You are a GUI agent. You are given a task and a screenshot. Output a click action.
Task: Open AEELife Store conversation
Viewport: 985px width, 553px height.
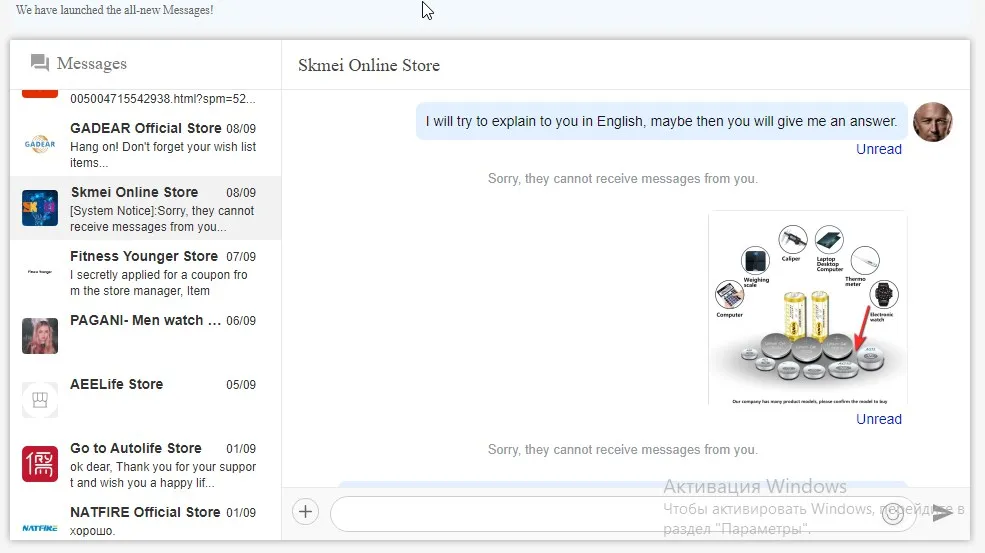click(145, 400)
